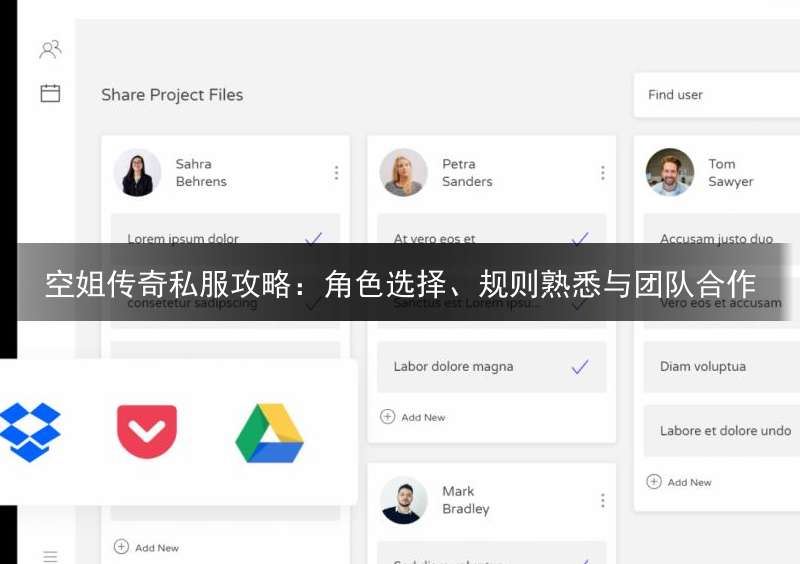Screen dimensions: 800x564
Task: Click the name Petra Sanders
Action: [x=467, y=173]
